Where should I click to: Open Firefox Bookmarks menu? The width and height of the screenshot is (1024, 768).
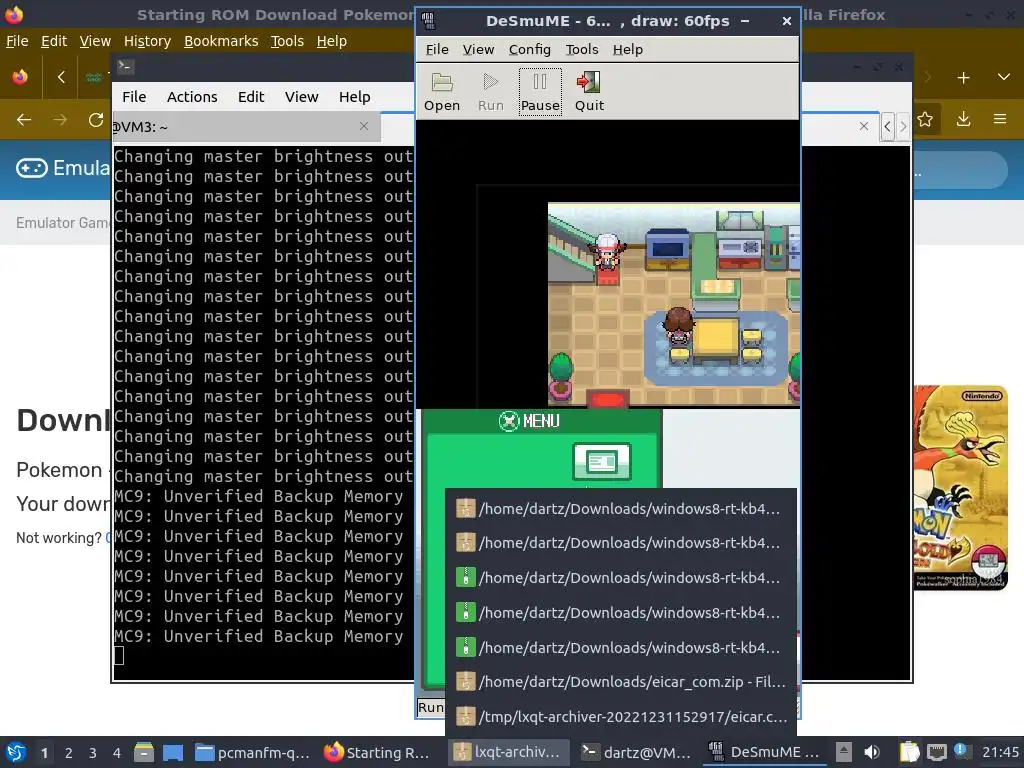tap(221, 41)
